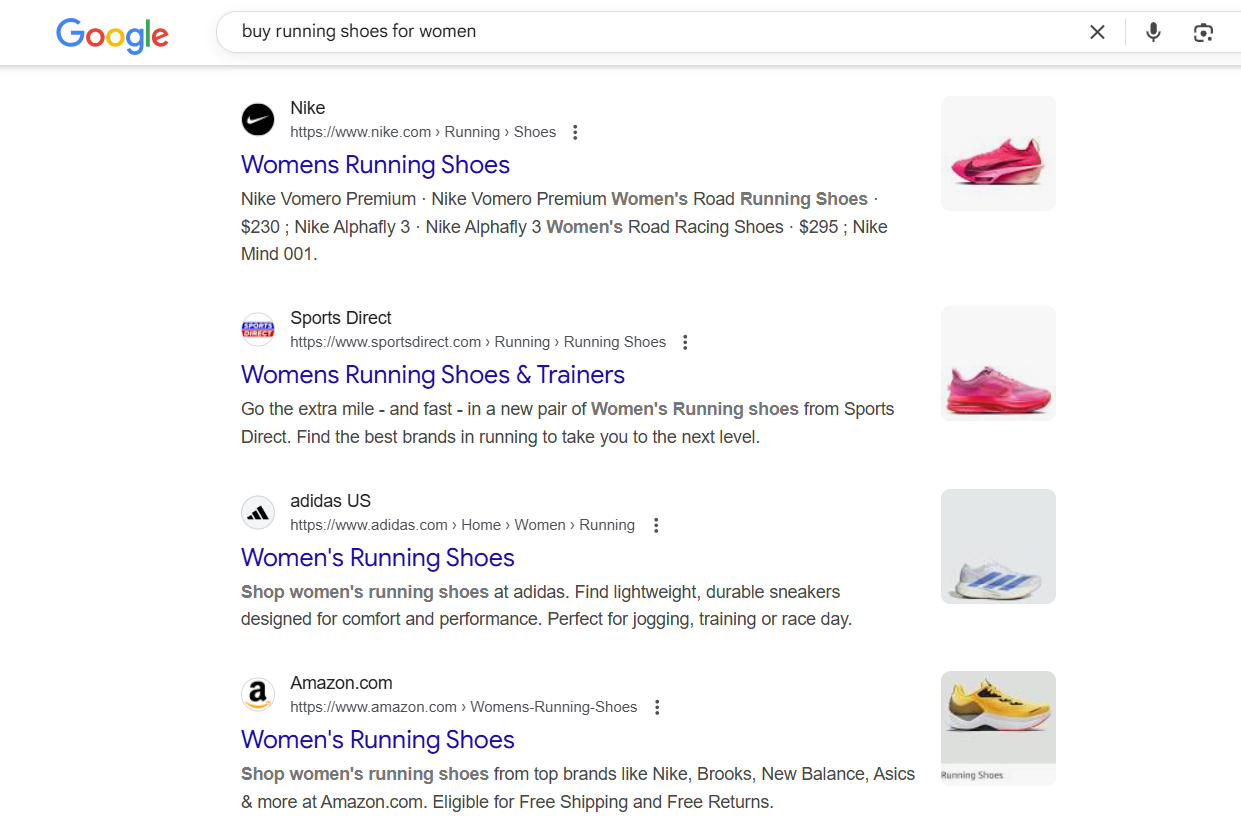
Task: Open the Sports Direct Womens Running Shoes & Trainers result
Action: point(433,374)
